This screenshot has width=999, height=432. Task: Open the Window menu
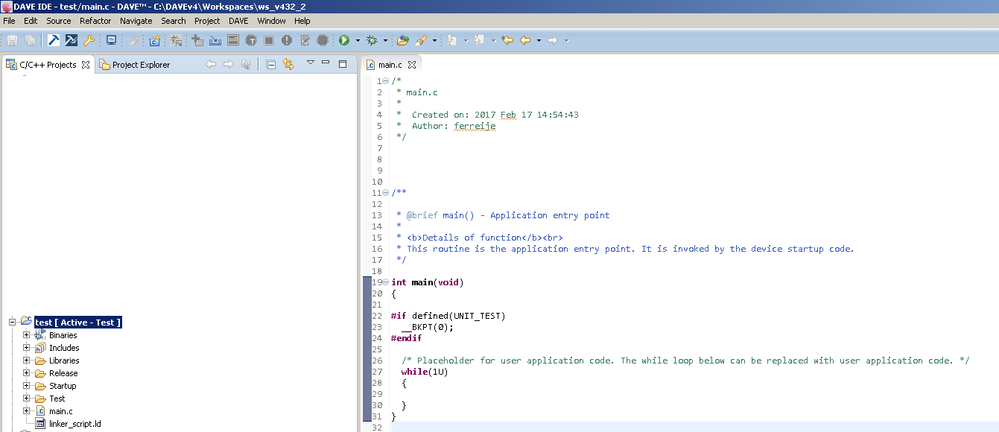[271, 20]
